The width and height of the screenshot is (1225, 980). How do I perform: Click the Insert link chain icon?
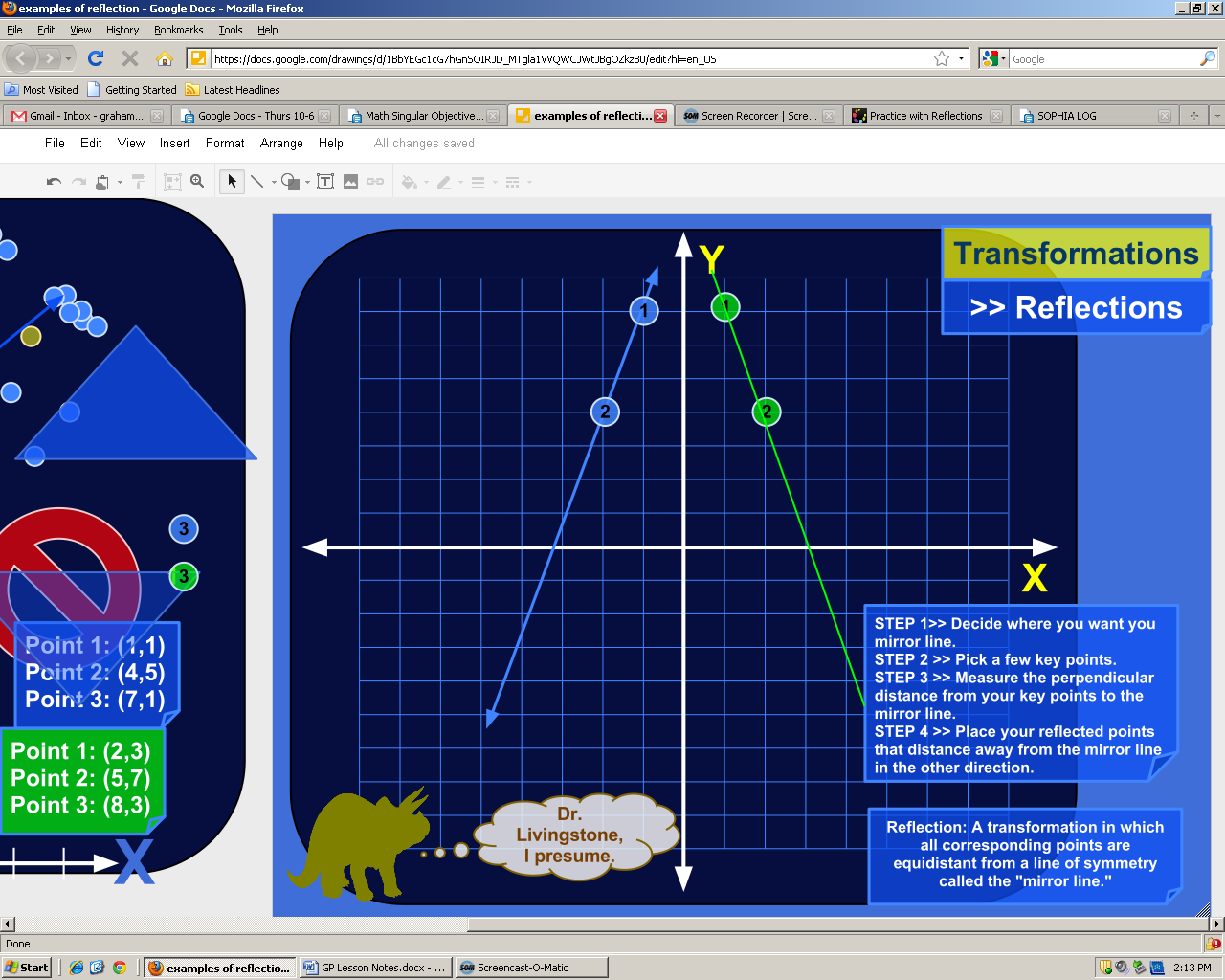click(375, 182)
